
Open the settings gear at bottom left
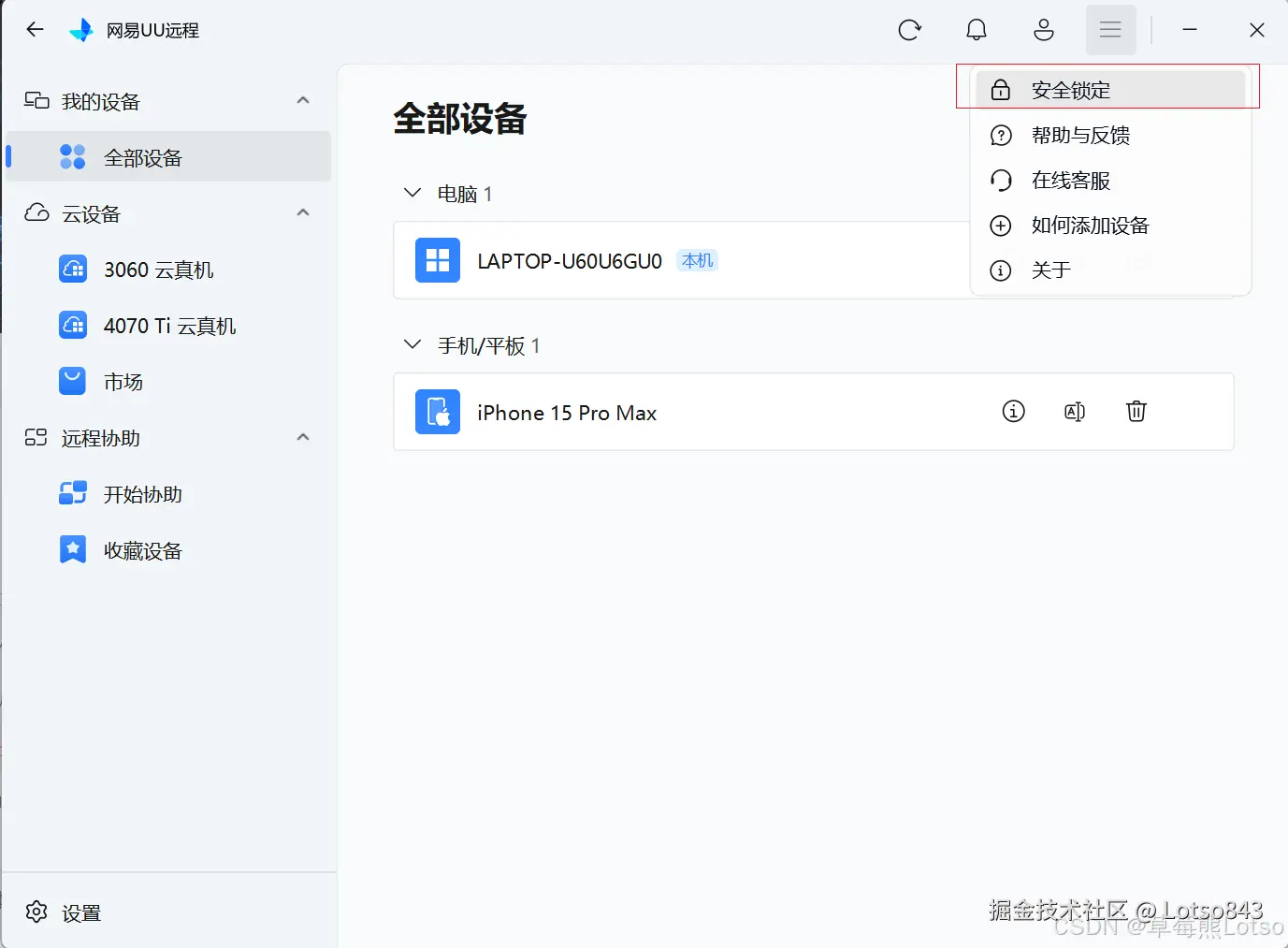(x=36, y=912)
